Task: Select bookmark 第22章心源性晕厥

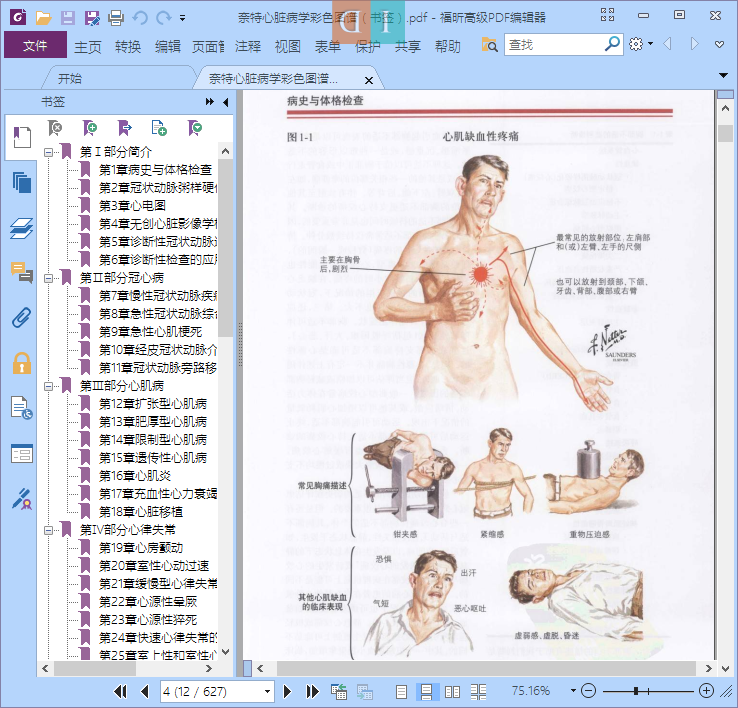Action: [147, 602]
